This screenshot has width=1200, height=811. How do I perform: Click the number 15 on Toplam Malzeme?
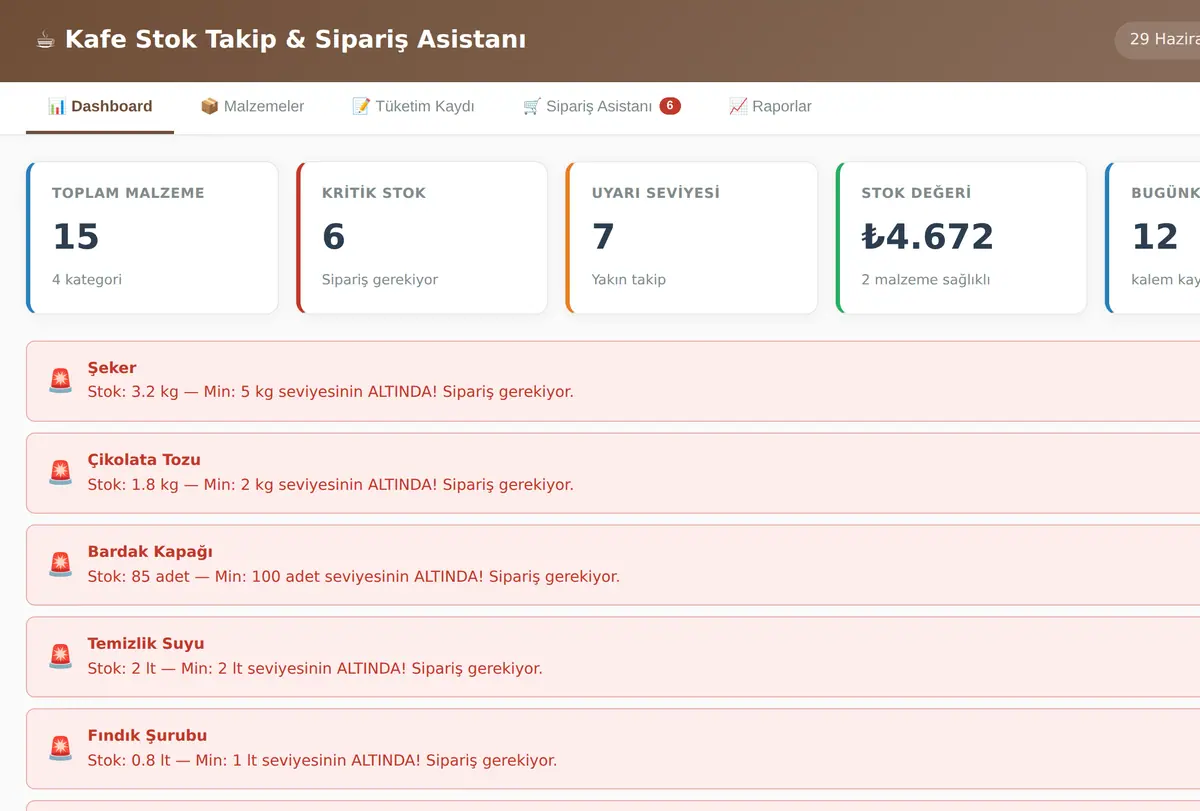tap(76, 237)
